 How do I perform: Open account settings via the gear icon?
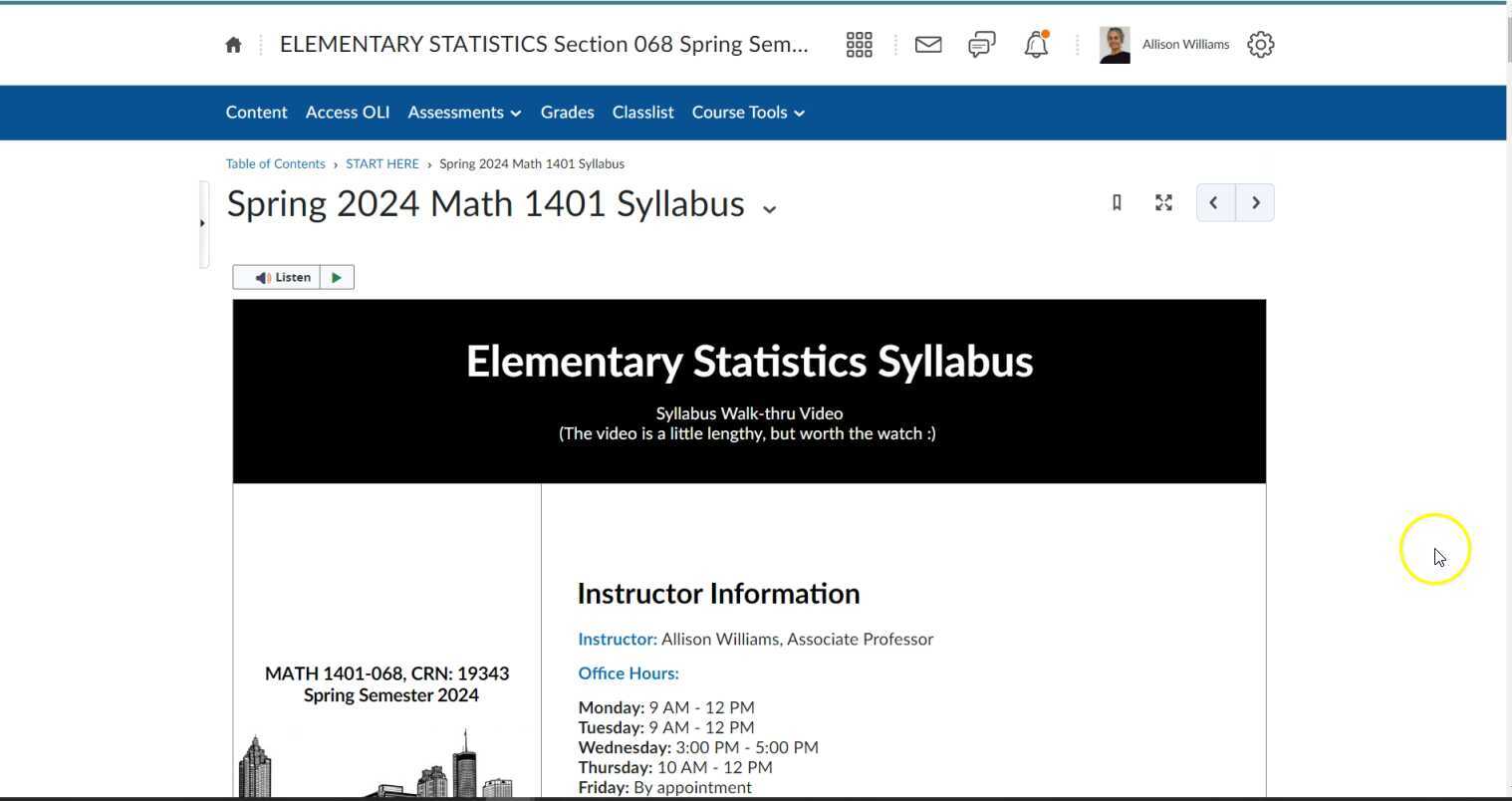[1260, 44]
